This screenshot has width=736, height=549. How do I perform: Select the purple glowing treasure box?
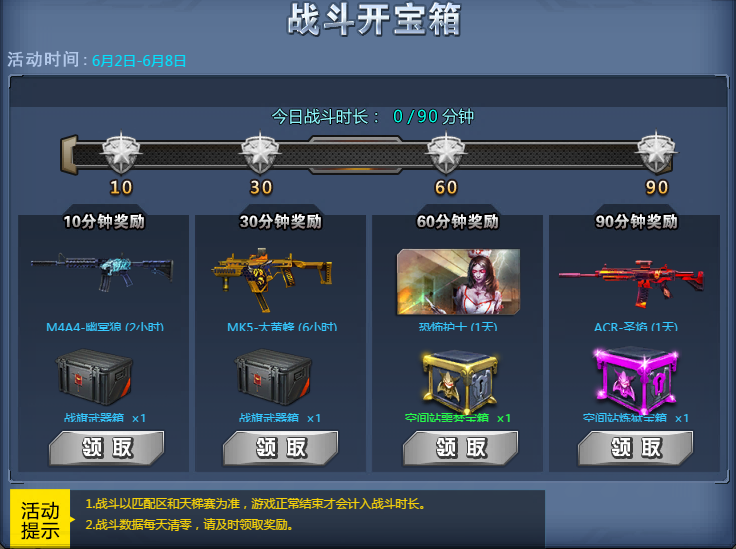click(x=636, y=381)
